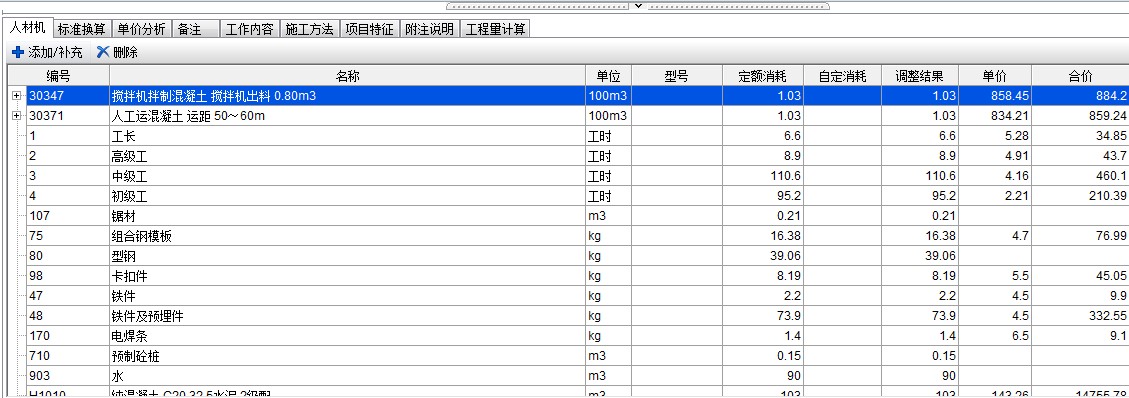The height and width of the screenshot is (398, 1129).
Task: Select the 组合钢模板 row
Action: [x=567, y=236]
